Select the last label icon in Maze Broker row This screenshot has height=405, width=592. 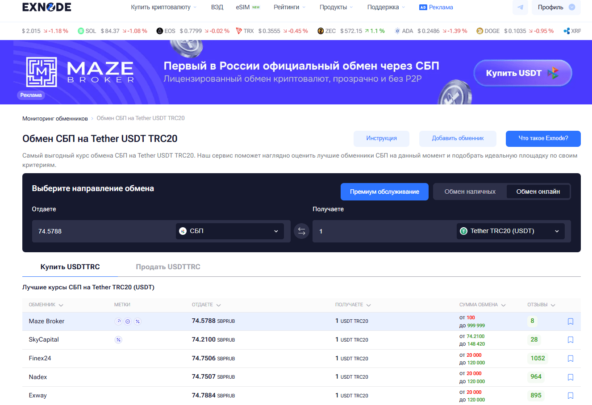point(137,321)
